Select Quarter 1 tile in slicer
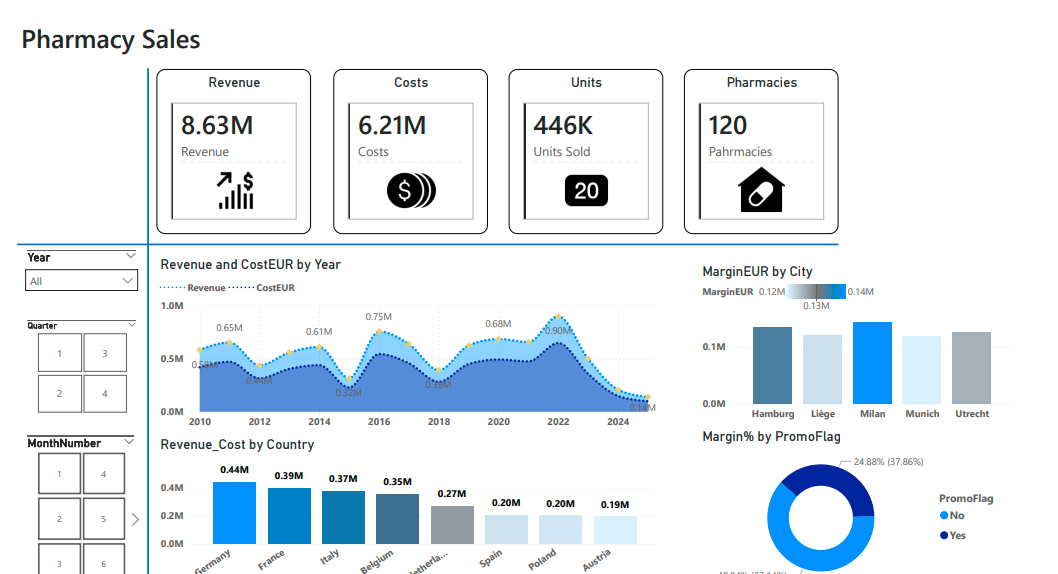Image resolution: width=1058 pixels, height=574 pixels. click(x=59, y=354)
